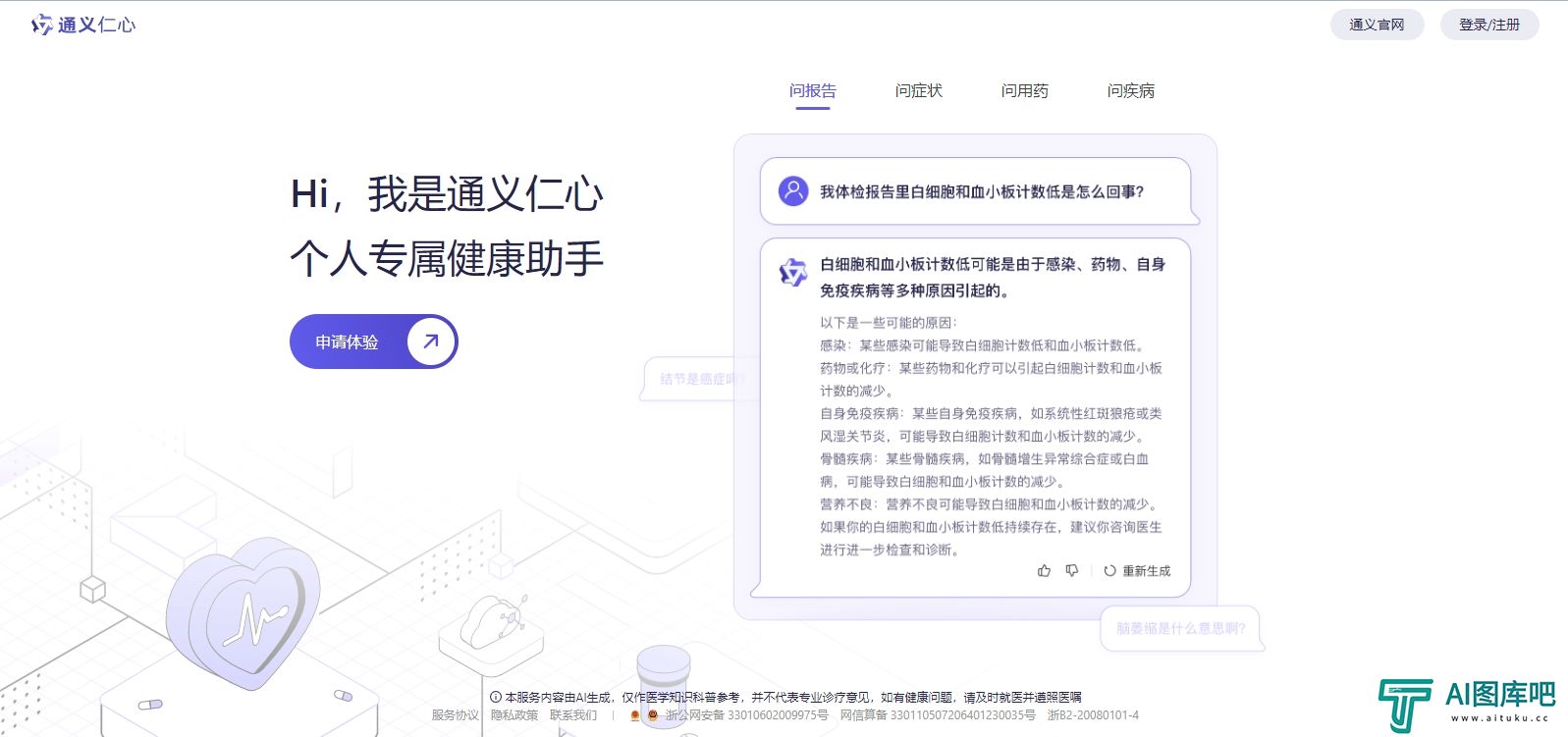Click the faded 结节是癌症吗 suggestion bubble

699,379
